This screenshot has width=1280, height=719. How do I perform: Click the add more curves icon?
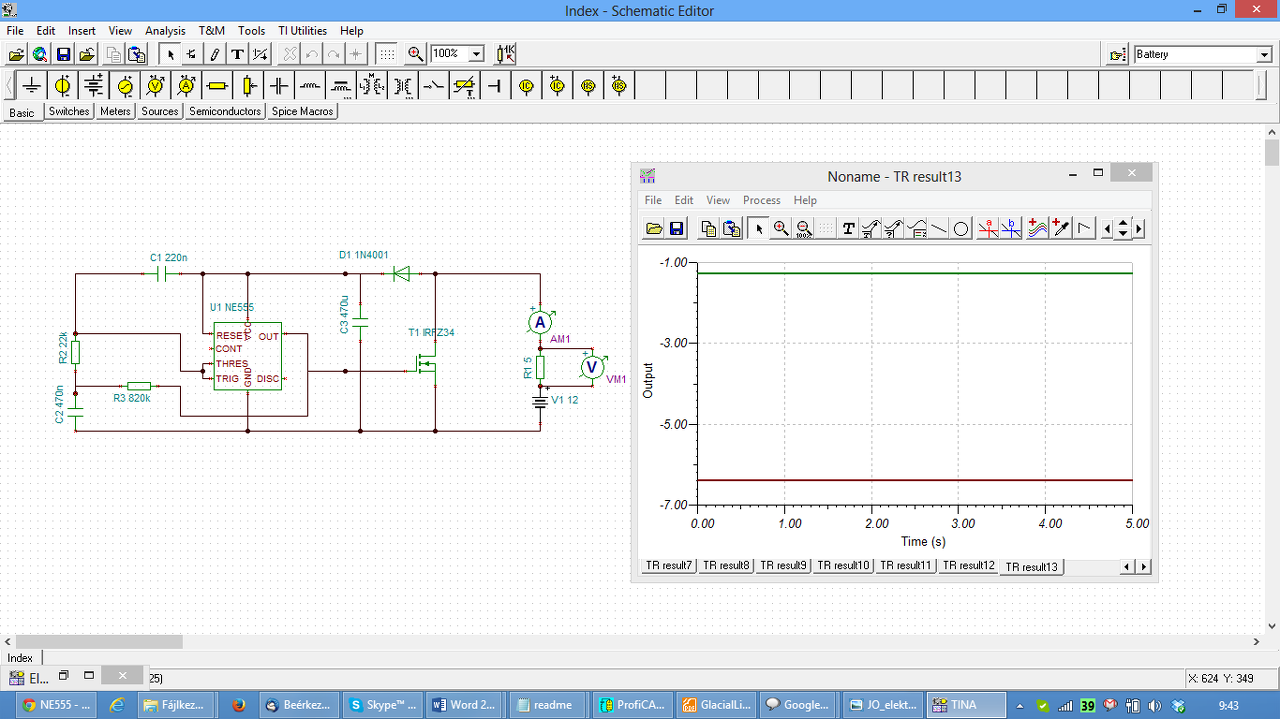[1037, 229]
